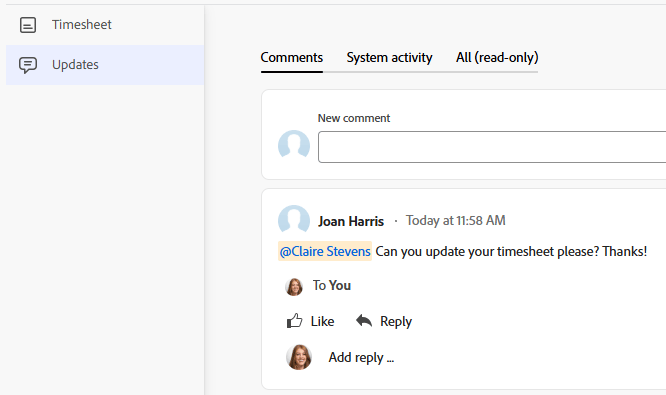Click the @Claire Stevens mention
Image resolution: width=666 pixels, height=395 pixels.
tap(325, 251)
